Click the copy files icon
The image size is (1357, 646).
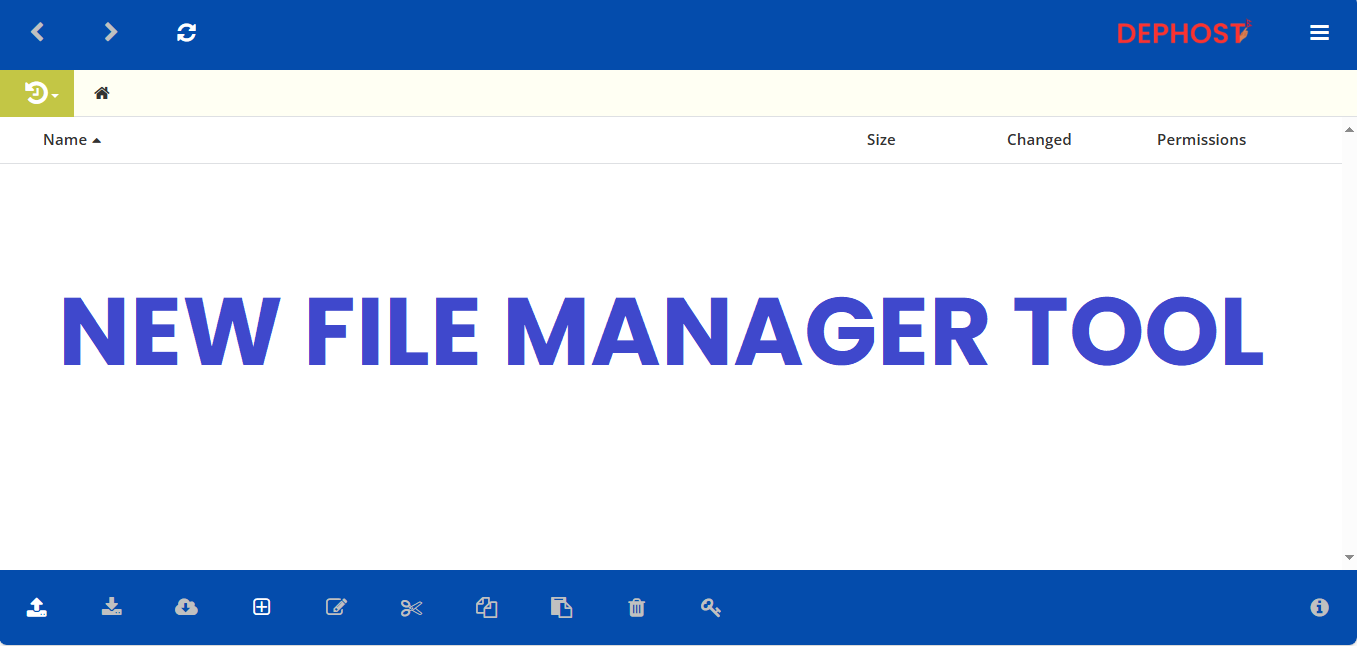click(487, 607)
